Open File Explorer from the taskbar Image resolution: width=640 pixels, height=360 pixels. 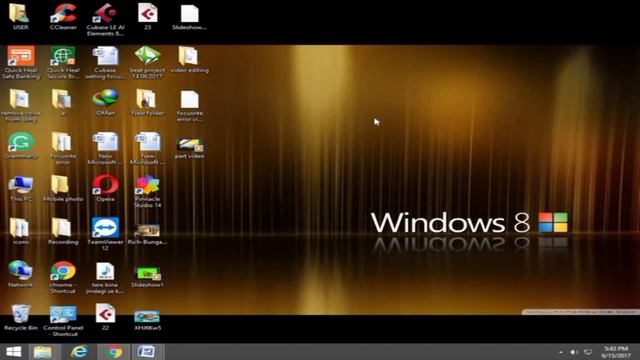tap(43, 352)
